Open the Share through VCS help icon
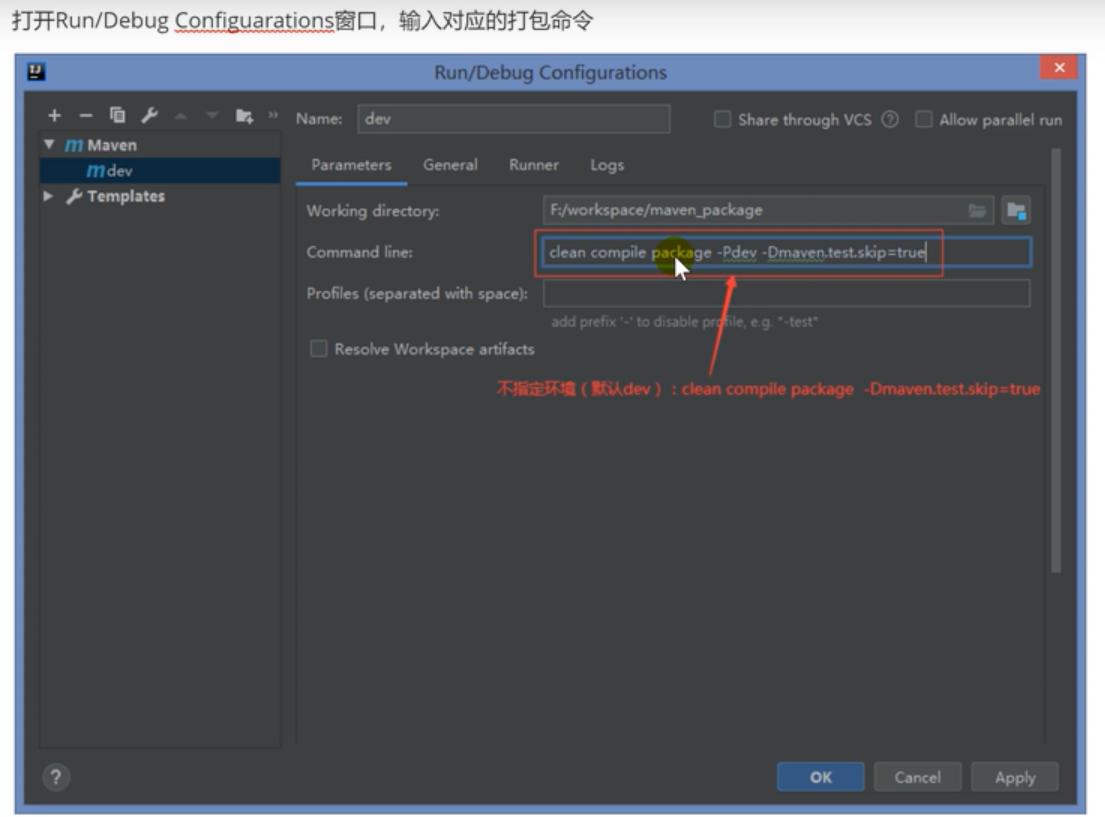 click(x=890, y=119)
